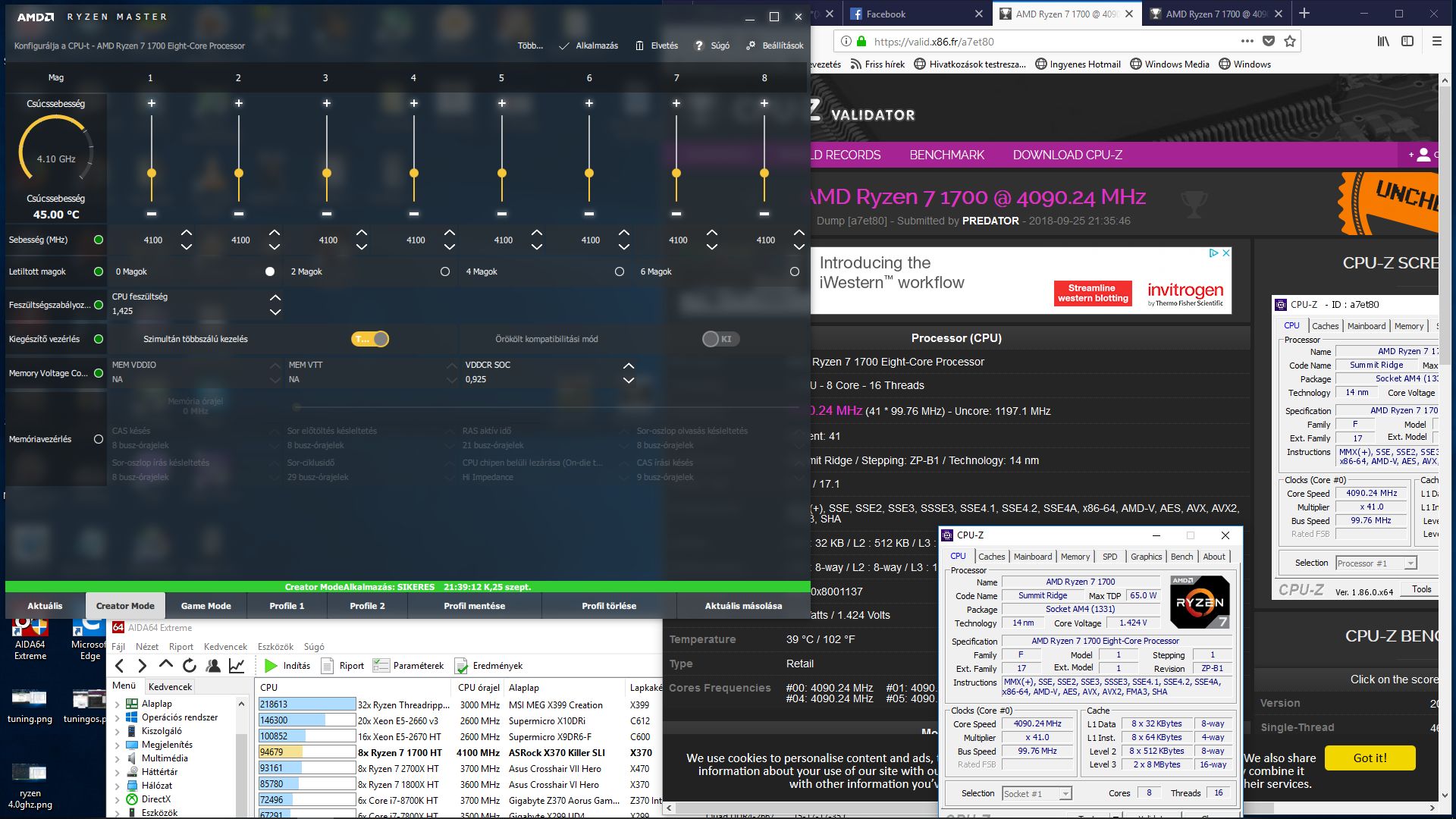Image resolution: width=1456 pixels, height=819 pixels.
Task: Open the Riport document icon
Action: [328, 666]
